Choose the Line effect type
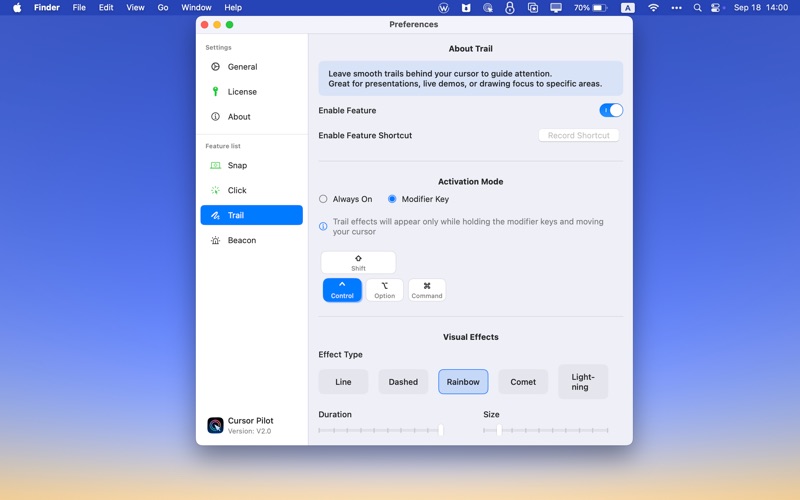Image resolution: width=800 pixels, height=500 pixels. click(343, 382)
